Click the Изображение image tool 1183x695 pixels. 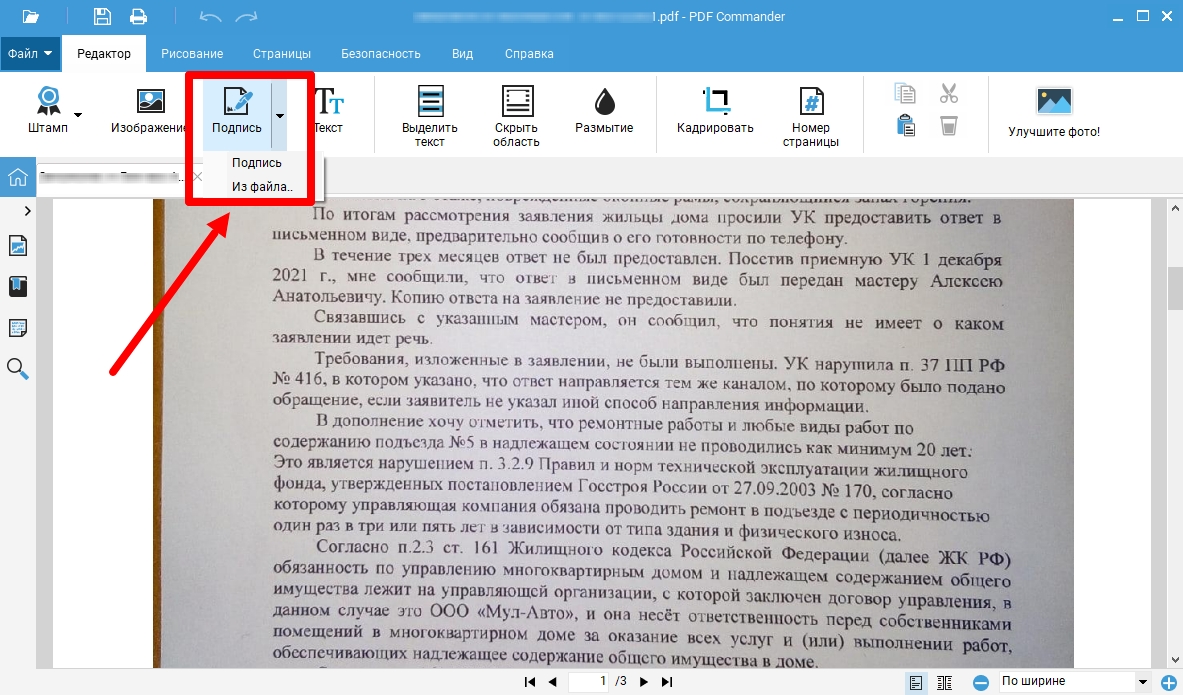(150, 109)
